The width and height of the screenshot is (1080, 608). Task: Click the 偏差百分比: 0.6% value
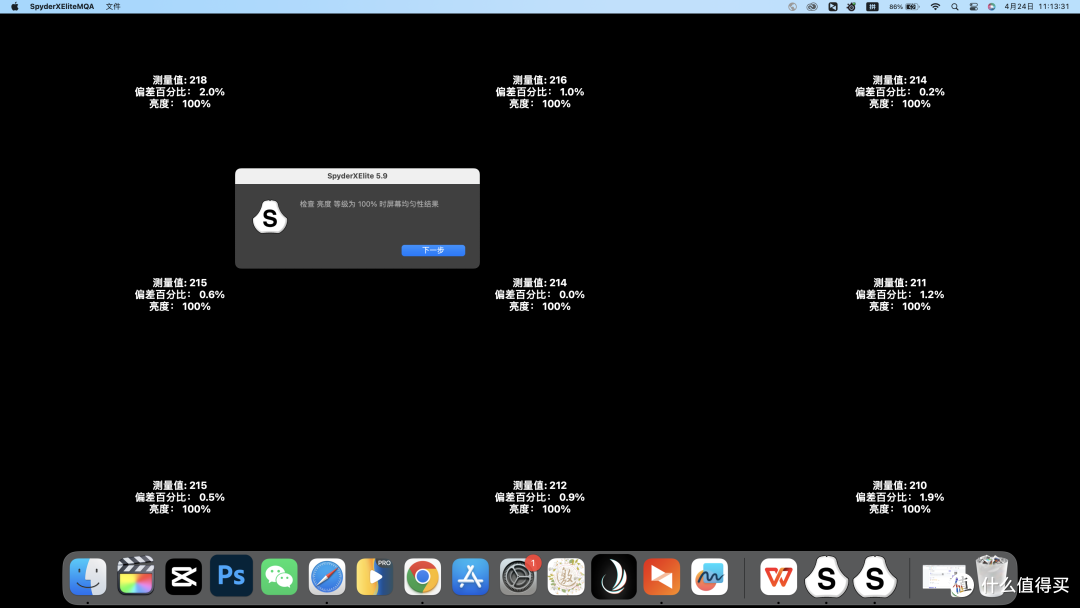[x=180, y=294]
